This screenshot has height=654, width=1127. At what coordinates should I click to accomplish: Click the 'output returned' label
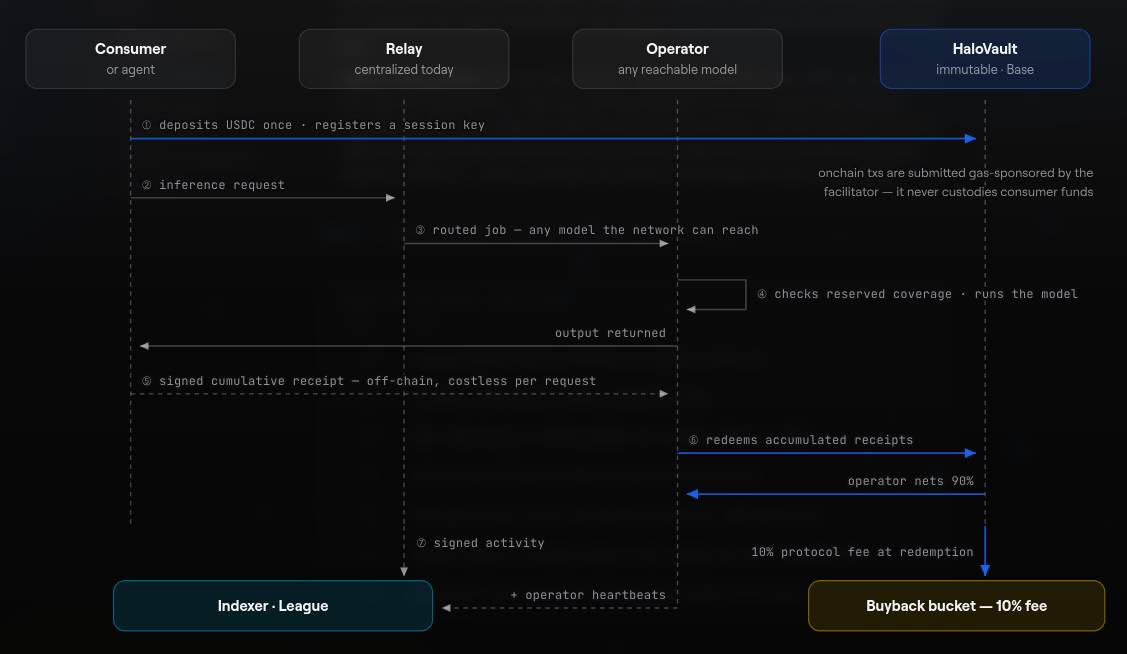coord(610,333)
